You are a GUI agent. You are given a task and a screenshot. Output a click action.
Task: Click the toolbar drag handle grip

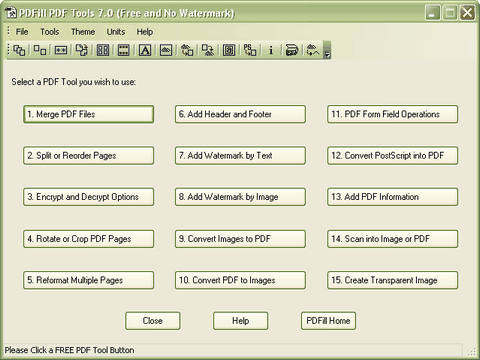click(x=9, y=50)
